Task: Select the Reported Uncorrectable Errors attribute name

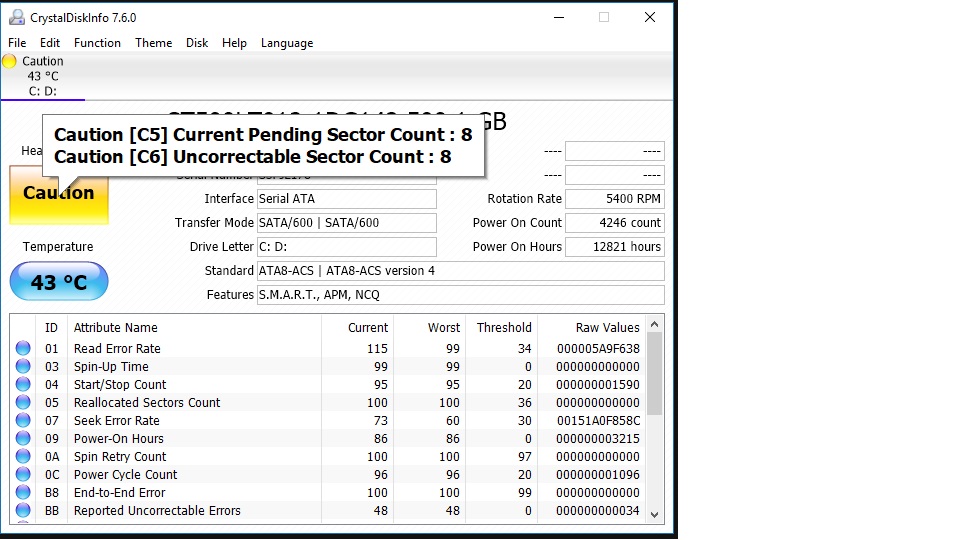Action: pyautogui.click(x=157, y=511)
